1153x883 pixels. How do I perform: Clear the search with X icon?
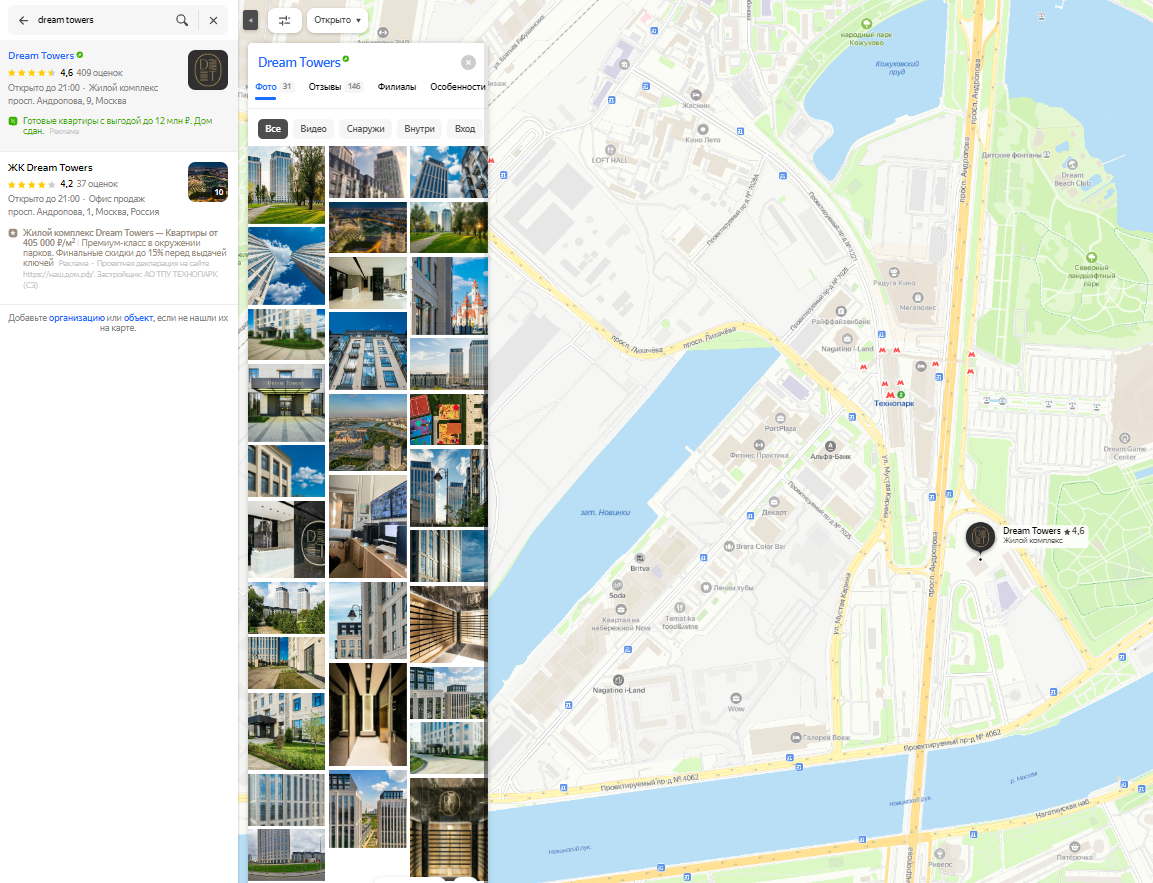213,20
